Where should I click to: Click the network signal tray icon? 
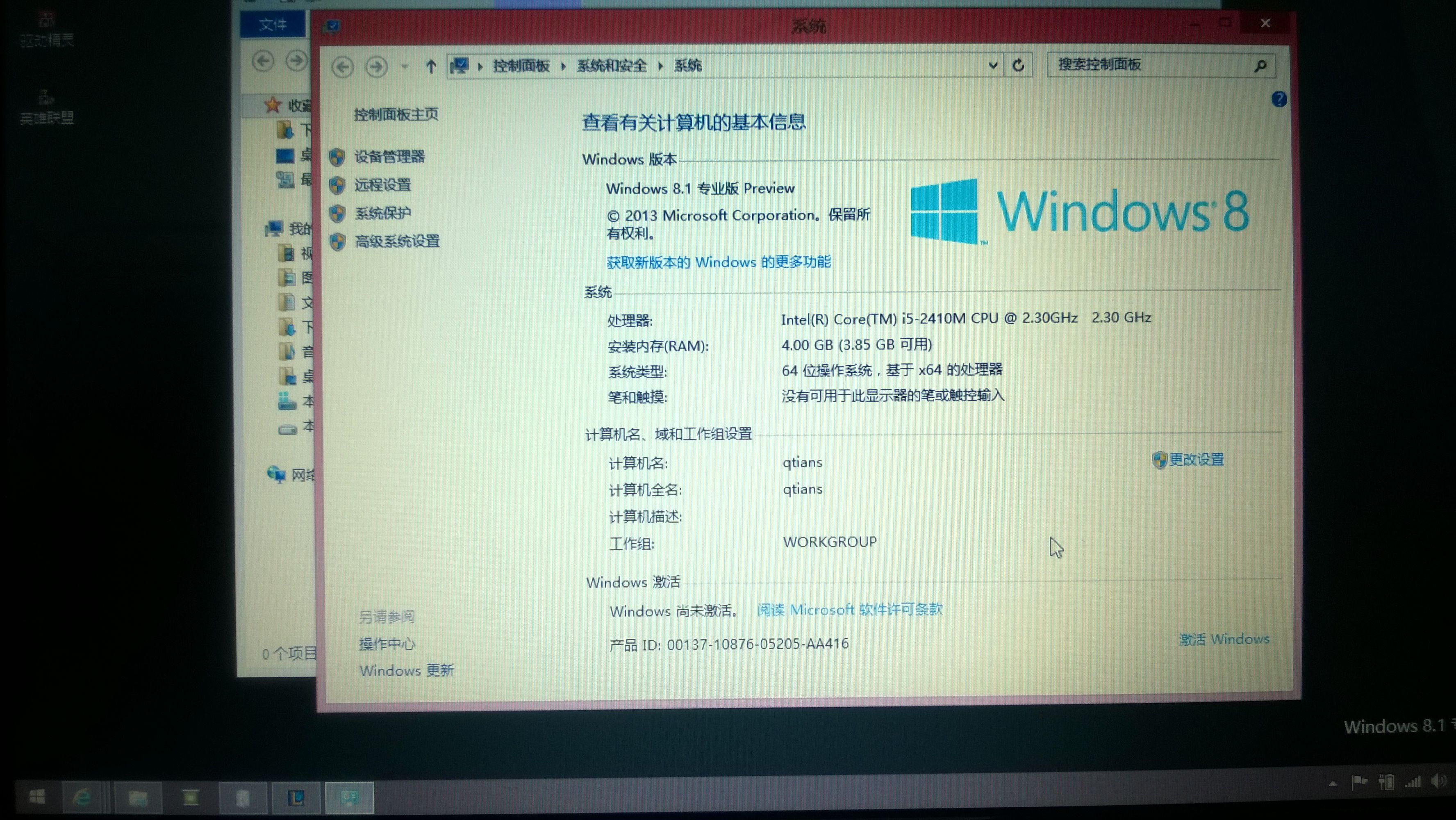1413,782
